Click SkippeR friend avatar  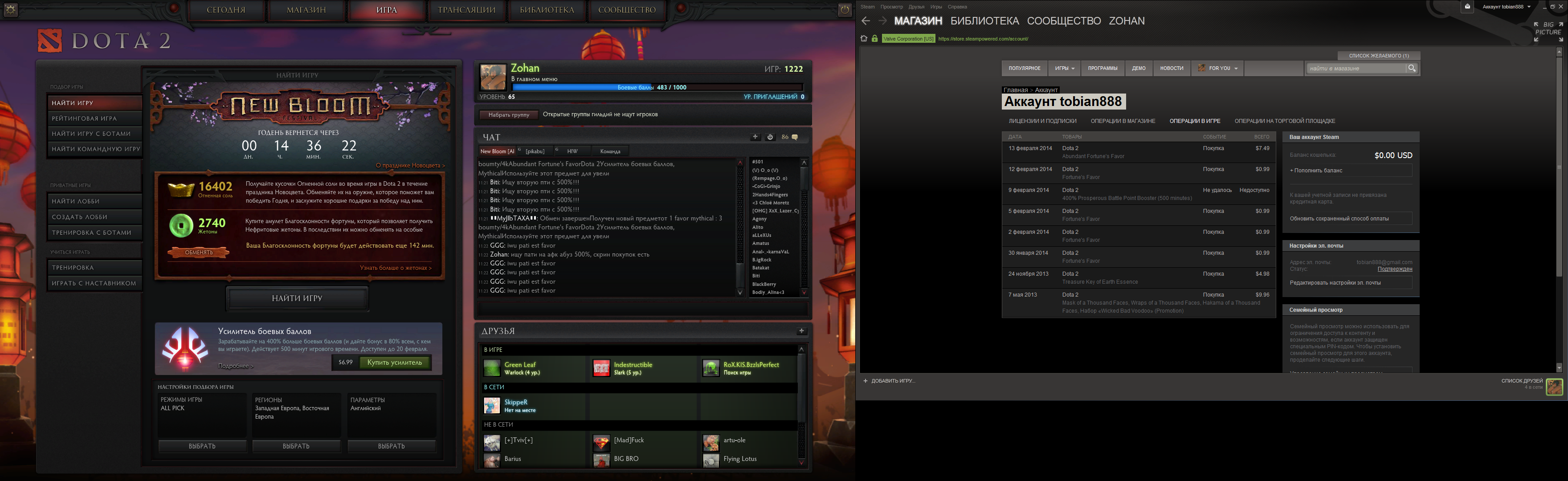[491, 405]
